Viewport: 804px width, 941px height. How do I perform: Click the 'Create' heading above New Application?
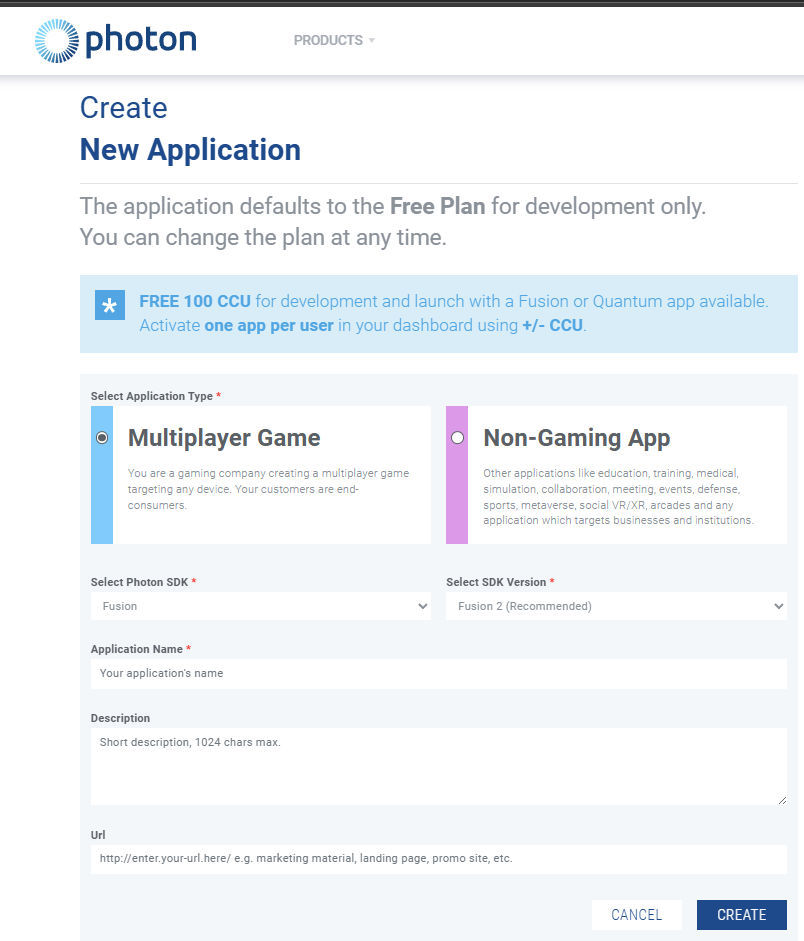124,108
